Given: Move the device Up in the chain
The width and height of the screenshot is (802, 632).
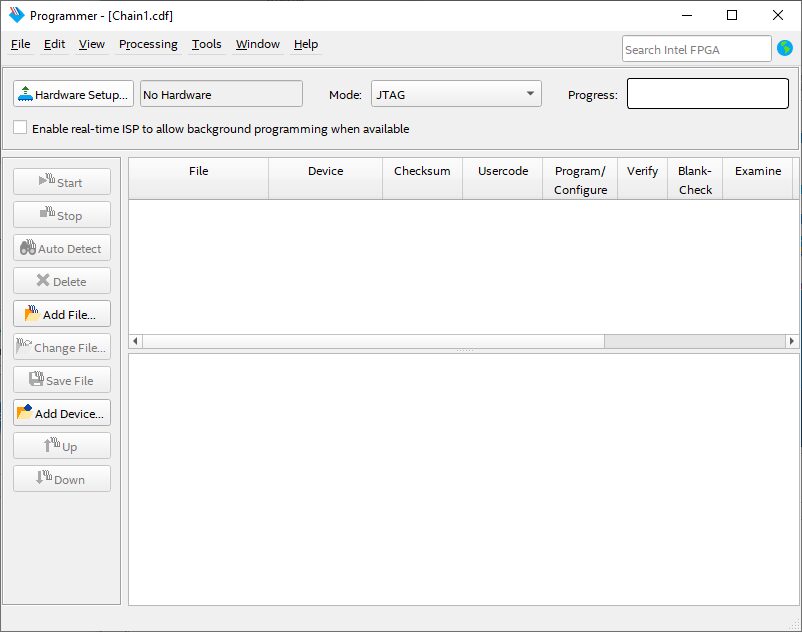Looking at the screenshot, I should pyautogui.click(x=62, y=446).
